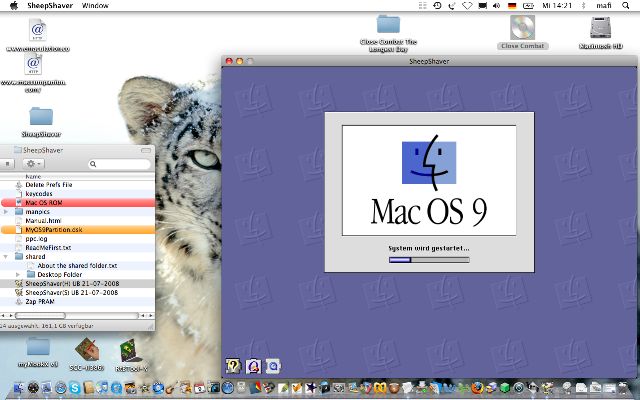This screenshot has height=400, width=640.
Task: Open Finder from the Dock
Action: 19,388
